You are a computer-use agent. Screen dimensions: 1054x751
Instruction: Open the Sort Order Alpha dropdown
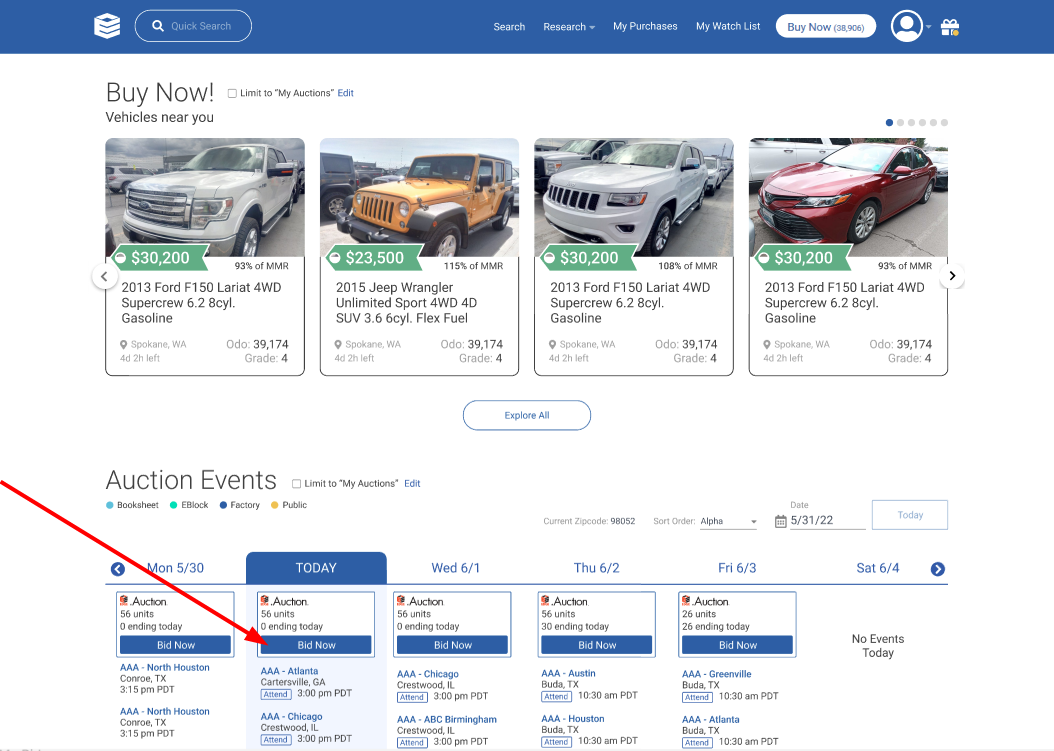pos(728,521)
